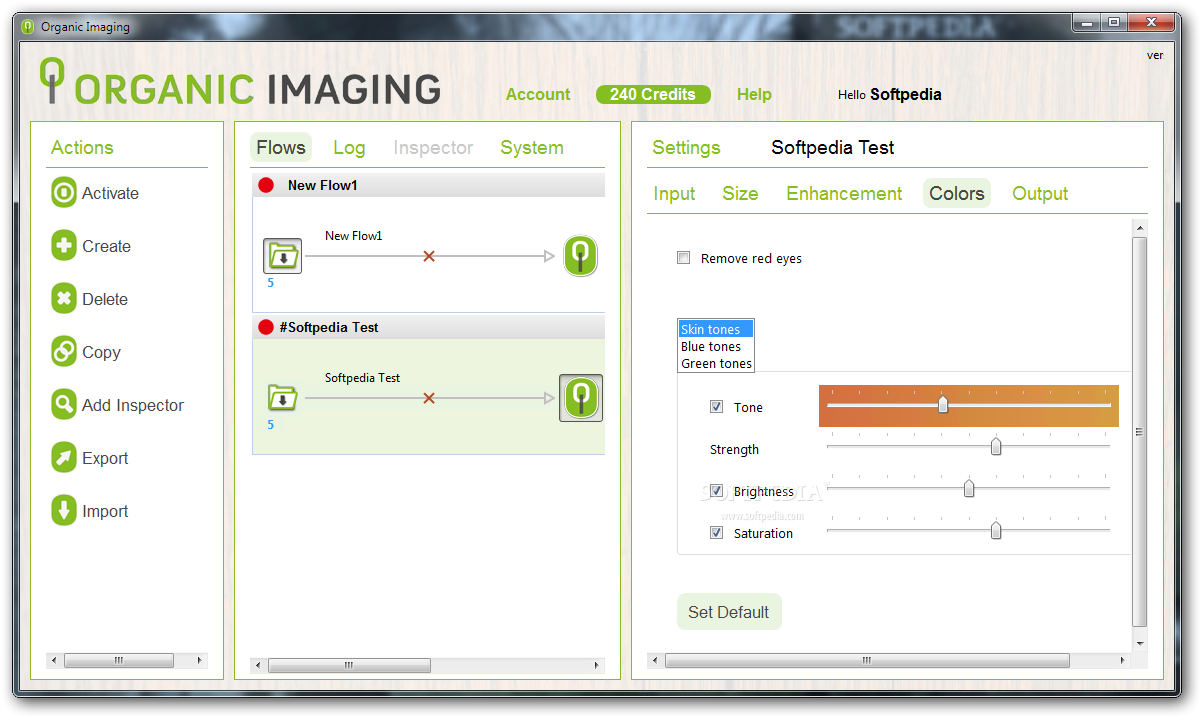Click the Tone color slider handle
Viewport: 1202px width, 718px height.
point(943,405)
